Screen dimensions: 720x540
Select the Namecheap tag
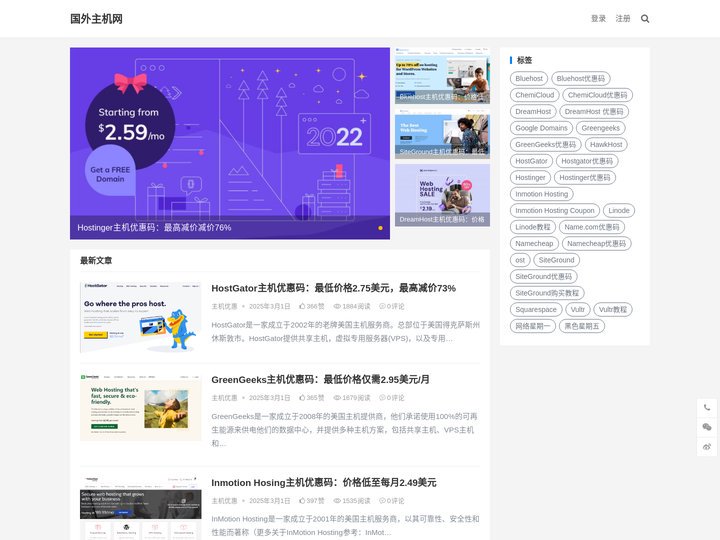534,244
